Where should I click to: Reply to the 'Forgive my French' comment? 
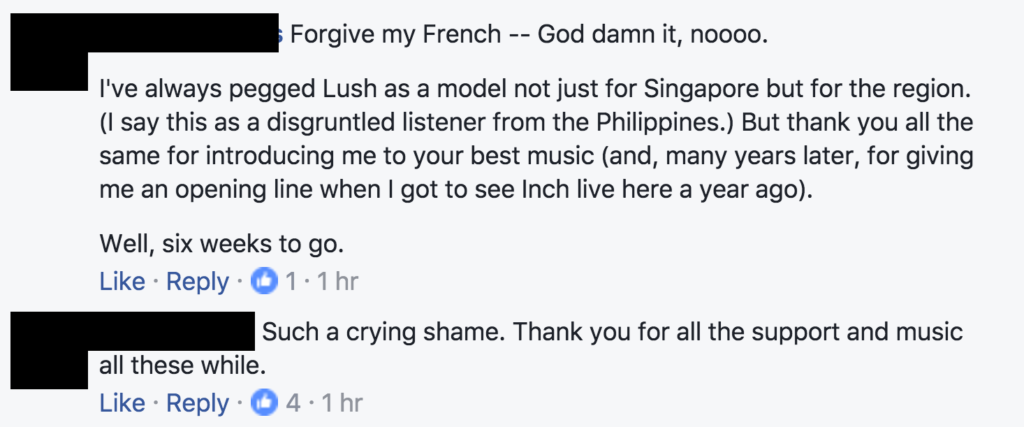point(197,282)
